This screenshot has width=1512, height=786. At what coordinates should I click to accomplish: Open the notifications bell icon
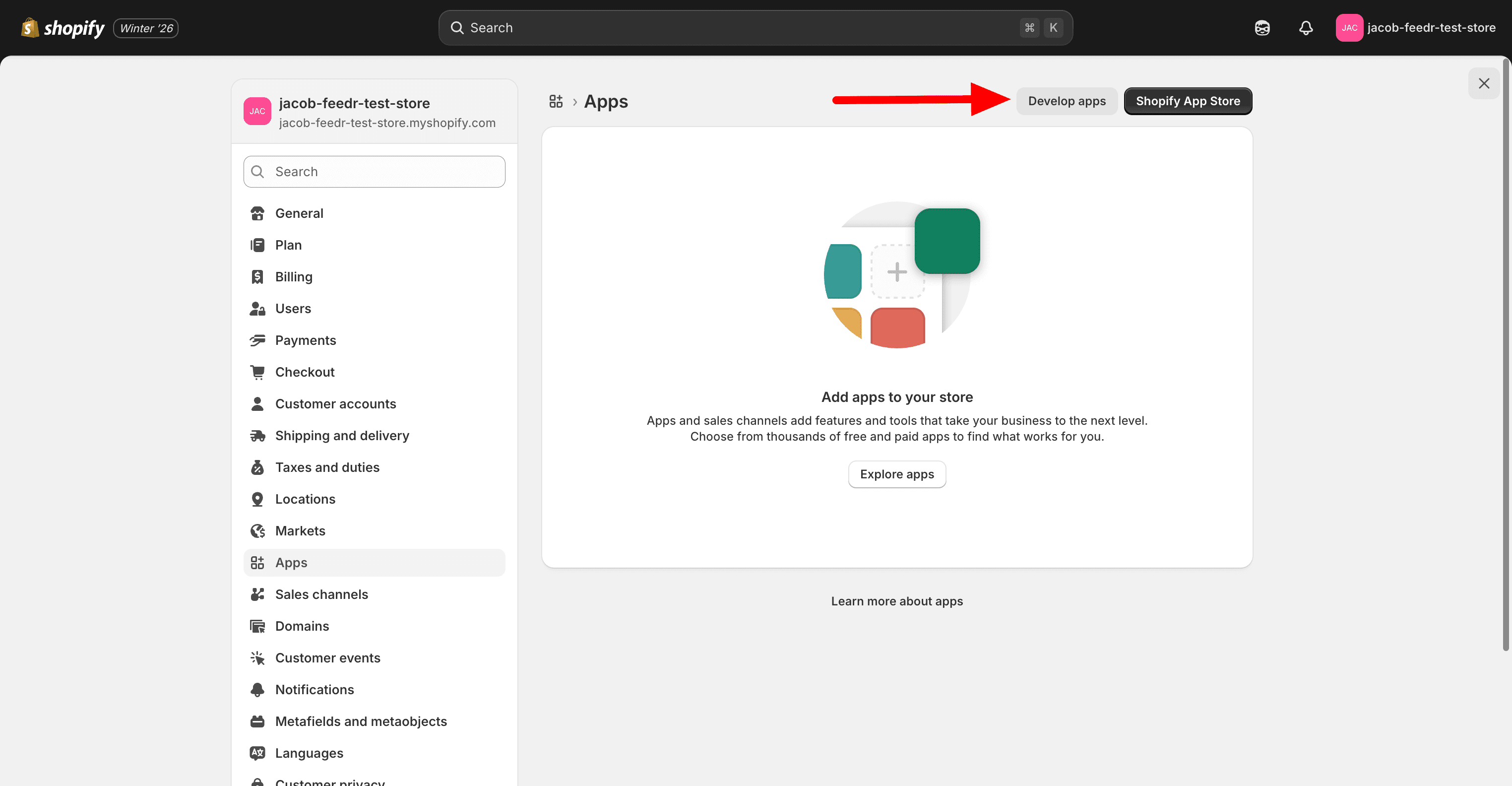[x=1306, y=28]
